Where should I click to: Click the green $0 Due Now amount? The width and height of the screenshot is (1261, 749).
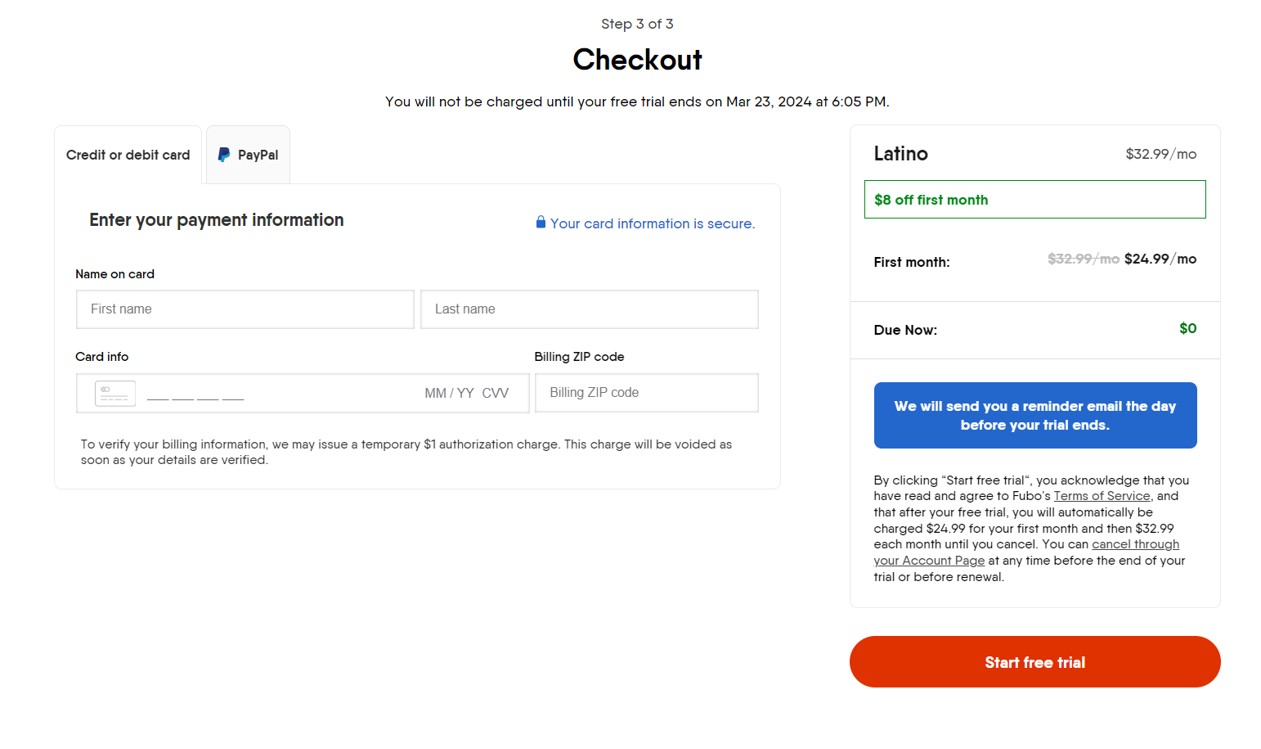[x=1187, y=328]
